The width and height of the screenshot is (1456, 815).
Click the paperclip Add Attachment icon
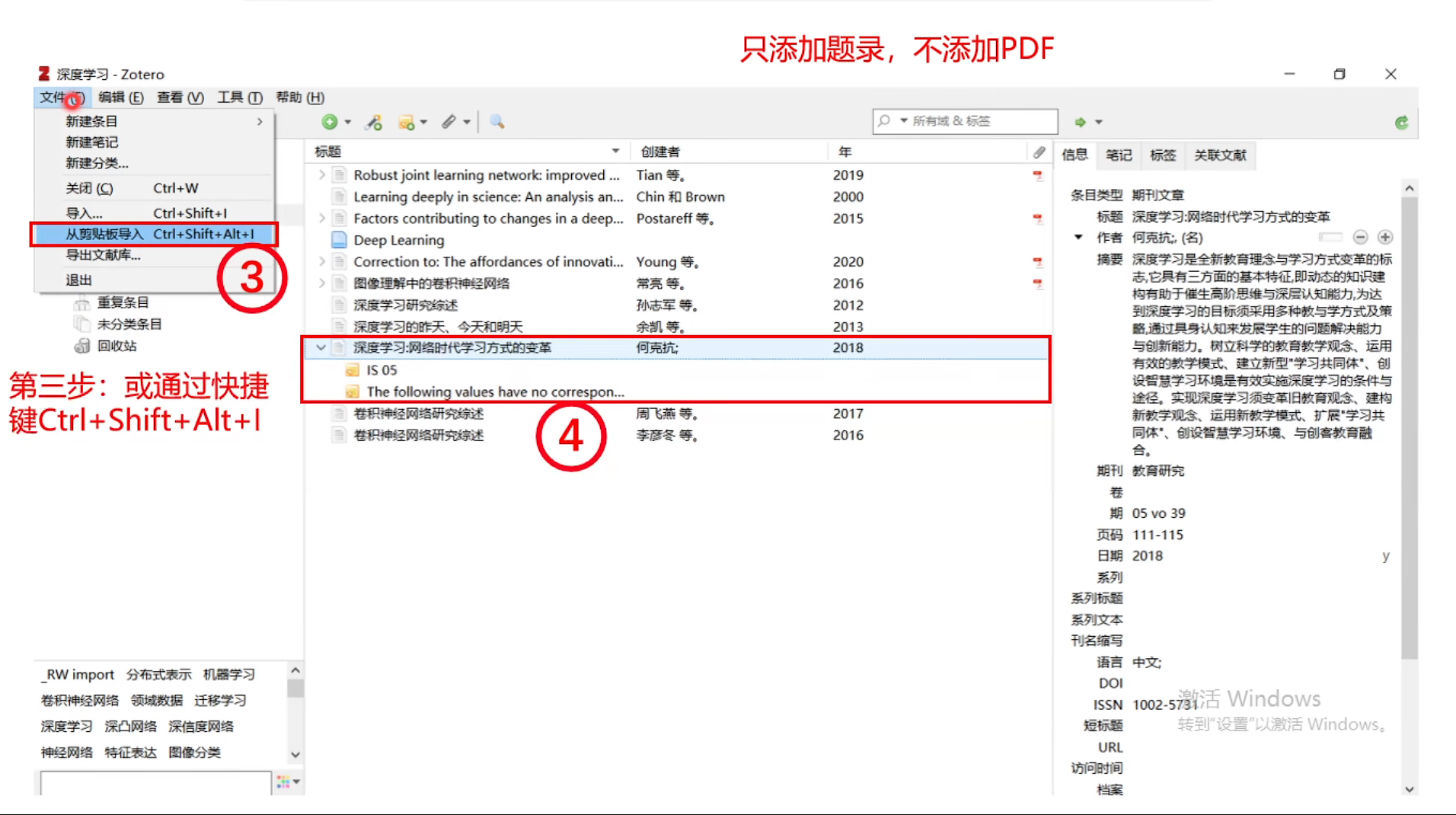point(449,121)
